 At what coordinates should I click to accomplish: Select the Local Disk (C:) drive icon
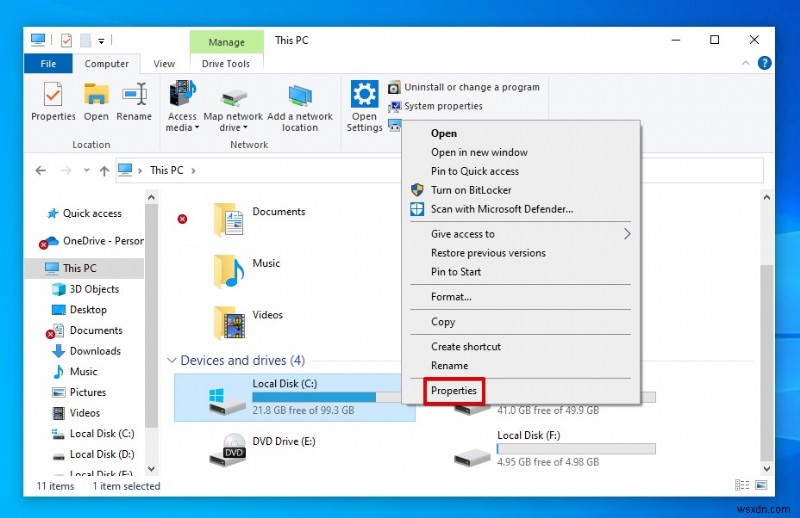227,401
